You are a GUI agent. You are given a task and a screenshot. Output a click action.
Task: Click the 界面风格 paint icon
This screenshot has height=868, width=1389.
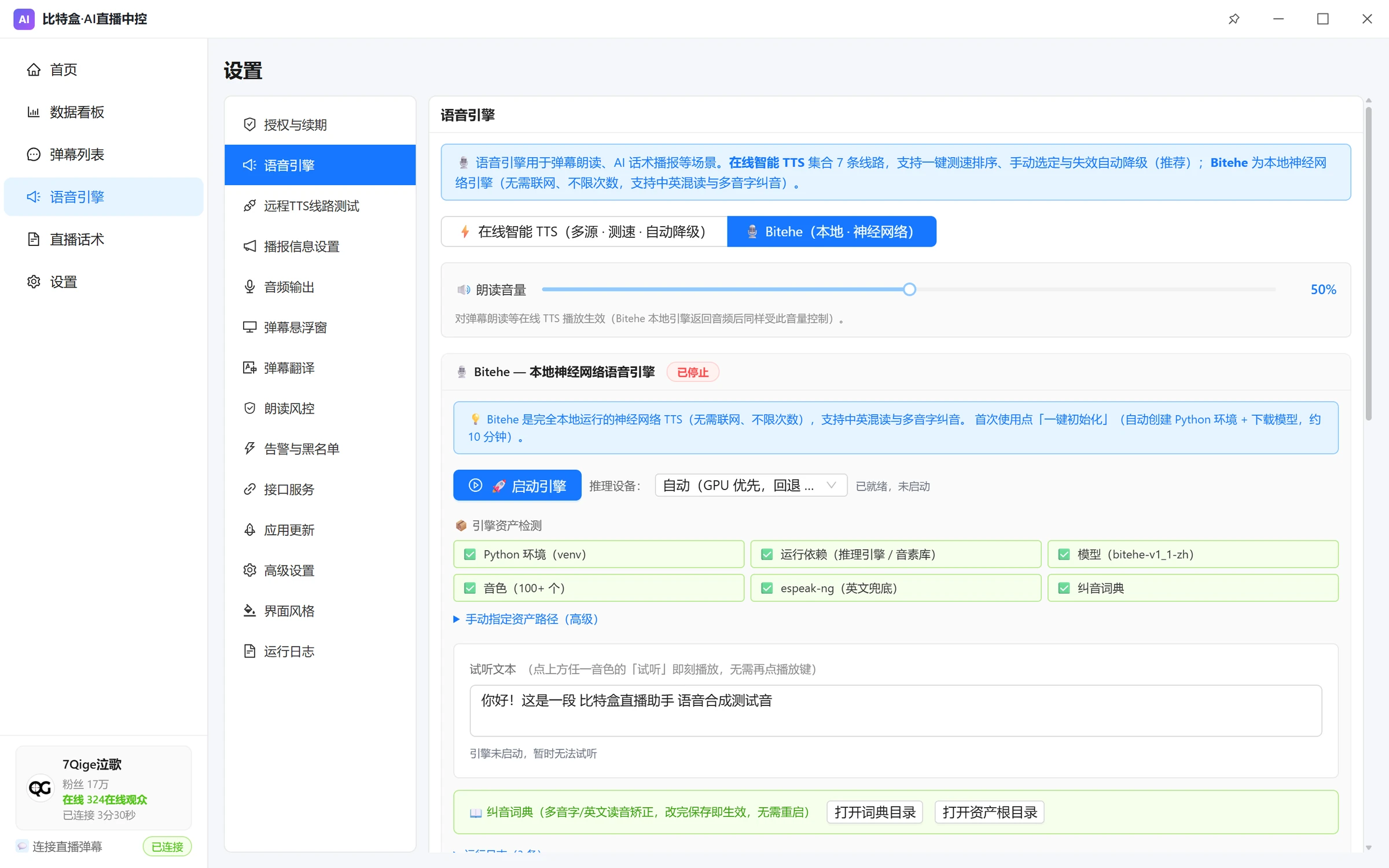[249, 610]
